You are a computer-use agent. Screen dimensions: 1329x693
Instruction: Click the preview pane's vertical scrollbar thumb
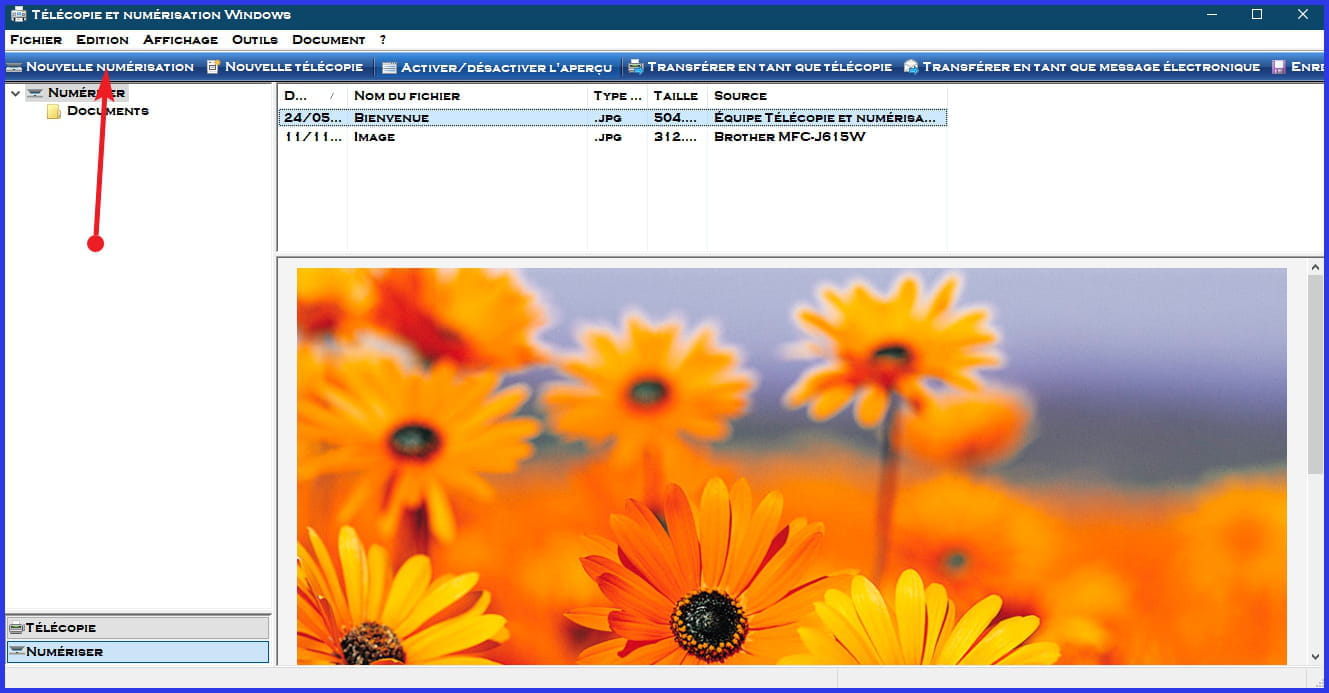[x=1315, y=375]
